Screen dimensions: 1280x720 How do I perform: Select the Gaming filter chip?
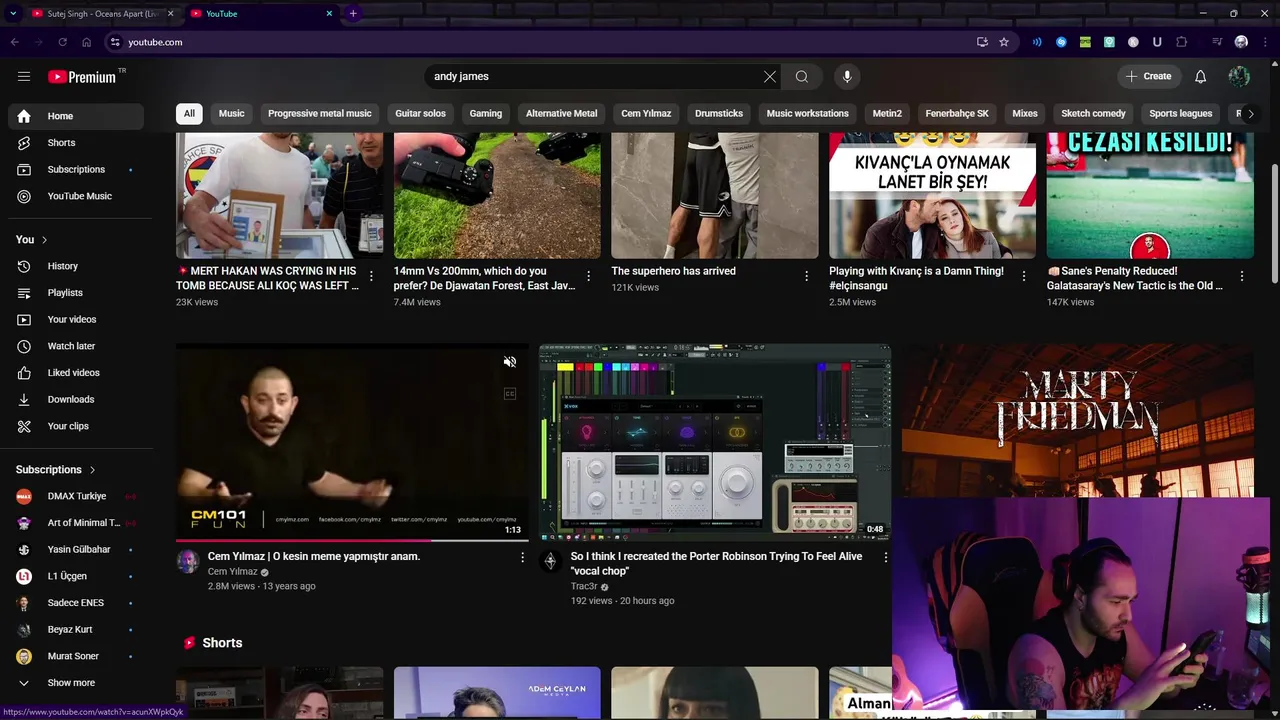point(486,113)
